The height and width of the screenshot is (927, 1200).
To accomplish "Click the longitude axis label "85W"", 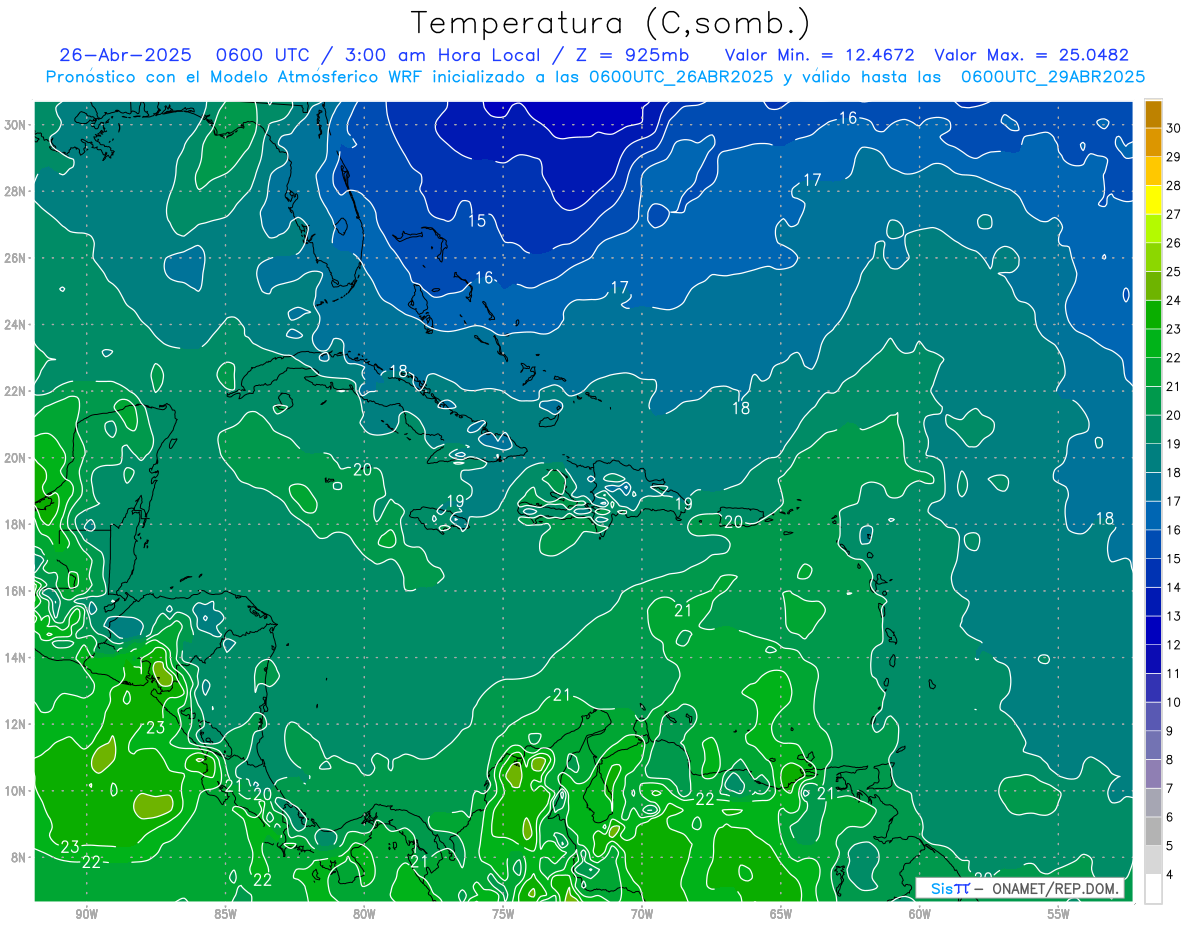I will (226, 914).
